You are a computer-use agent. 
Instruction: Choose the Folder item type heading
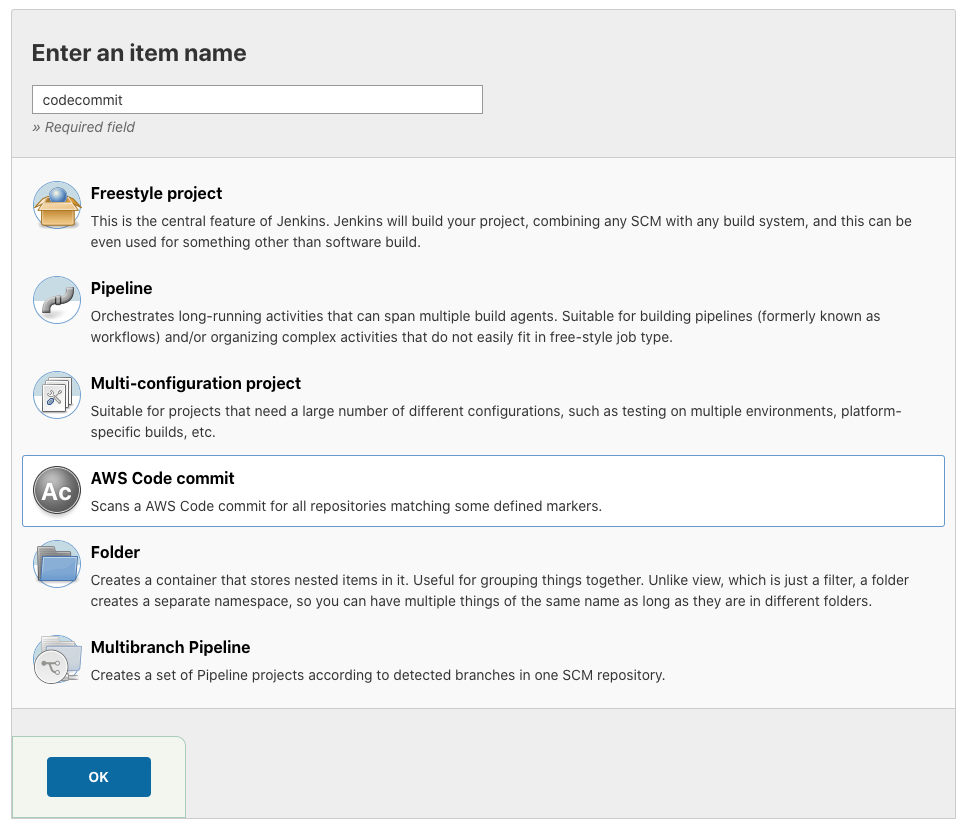click(115, 552)
